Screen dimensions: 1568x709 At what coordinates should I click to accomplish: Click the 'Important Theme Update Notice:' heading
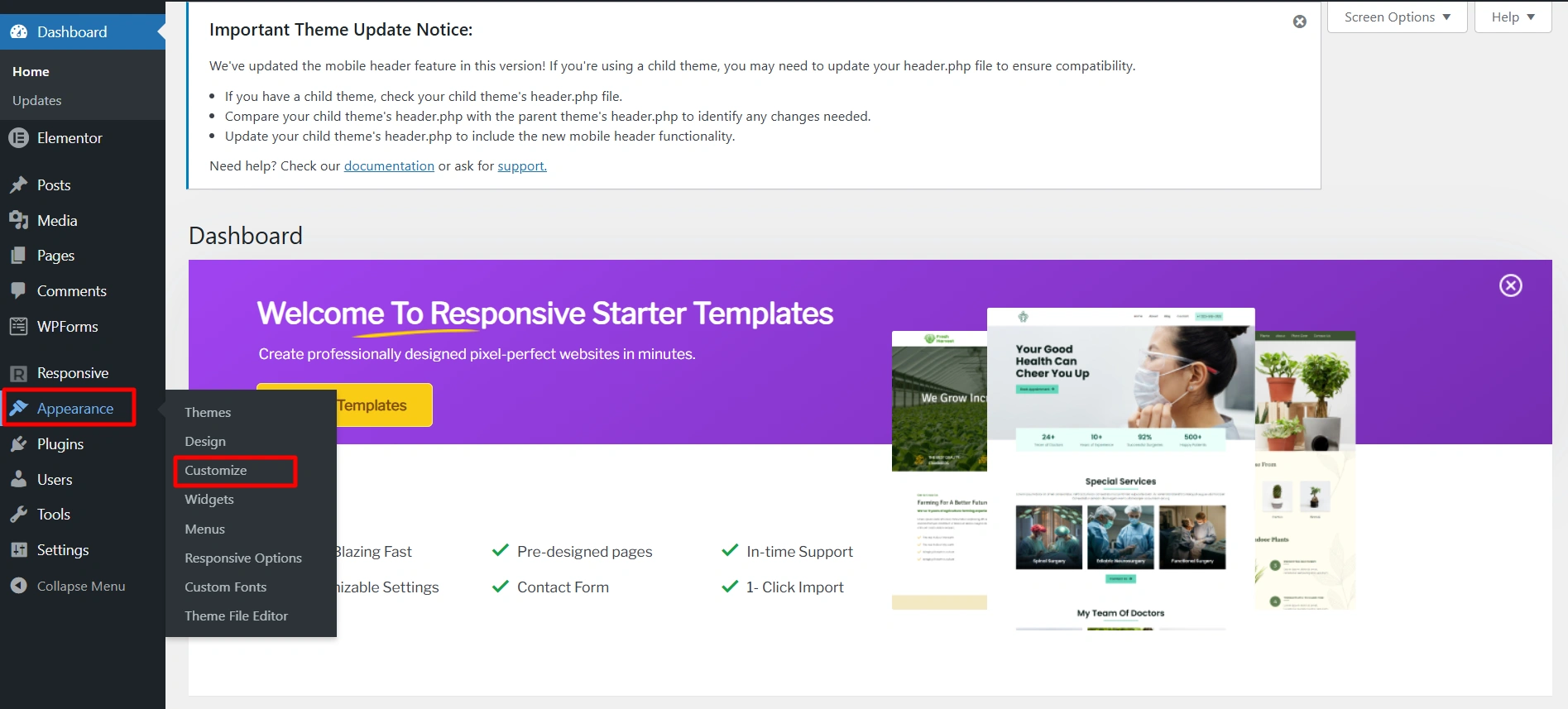(x=341, y=30)
